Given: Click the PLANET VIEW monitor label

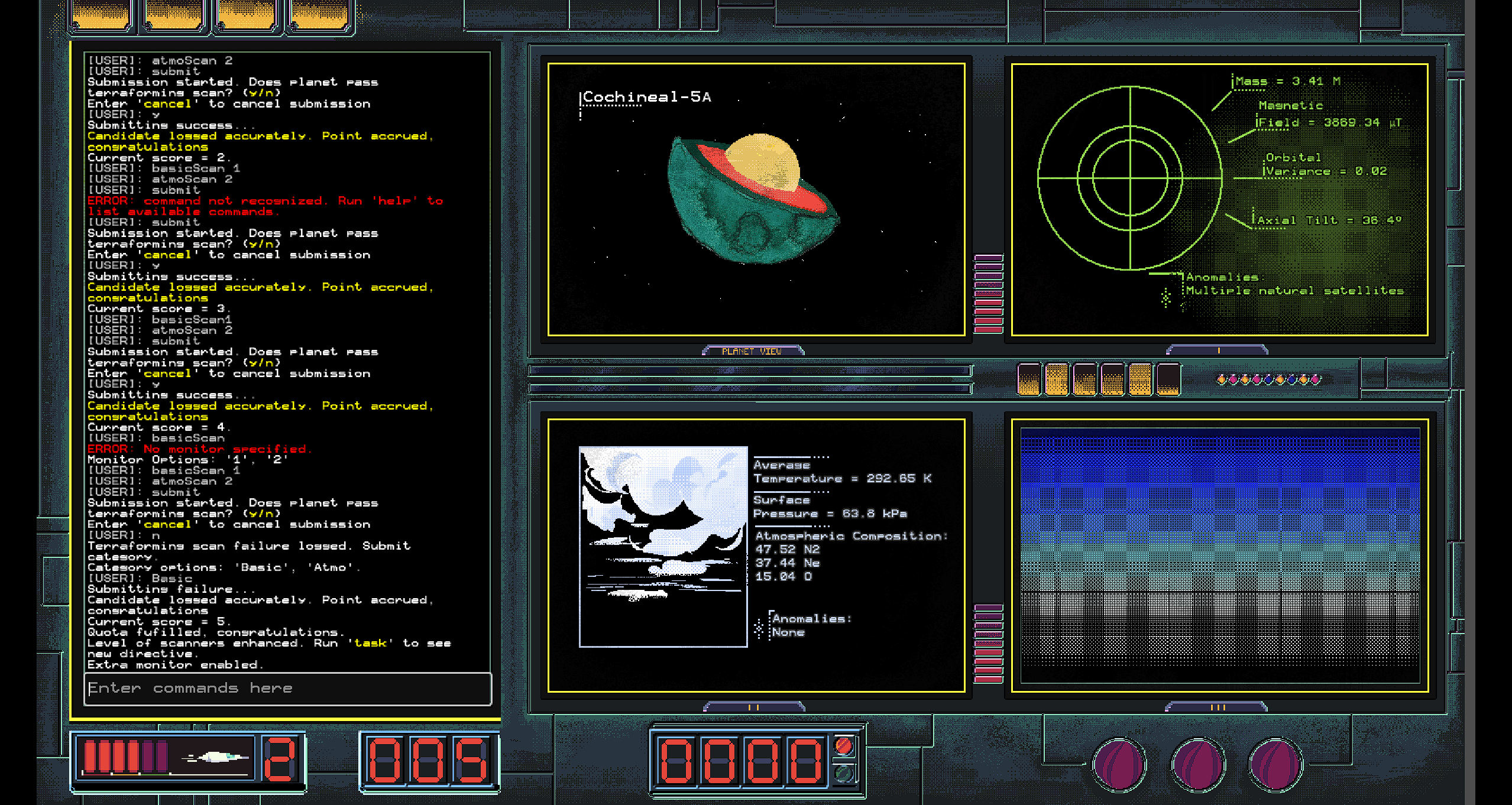Looking at the screenshot, I should (x=752, y=351).
